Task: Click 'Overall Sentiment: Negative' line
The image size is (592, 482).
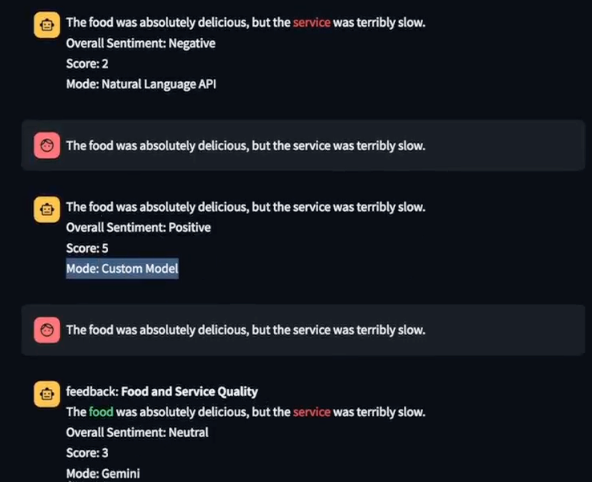Action: coord(140,43)
